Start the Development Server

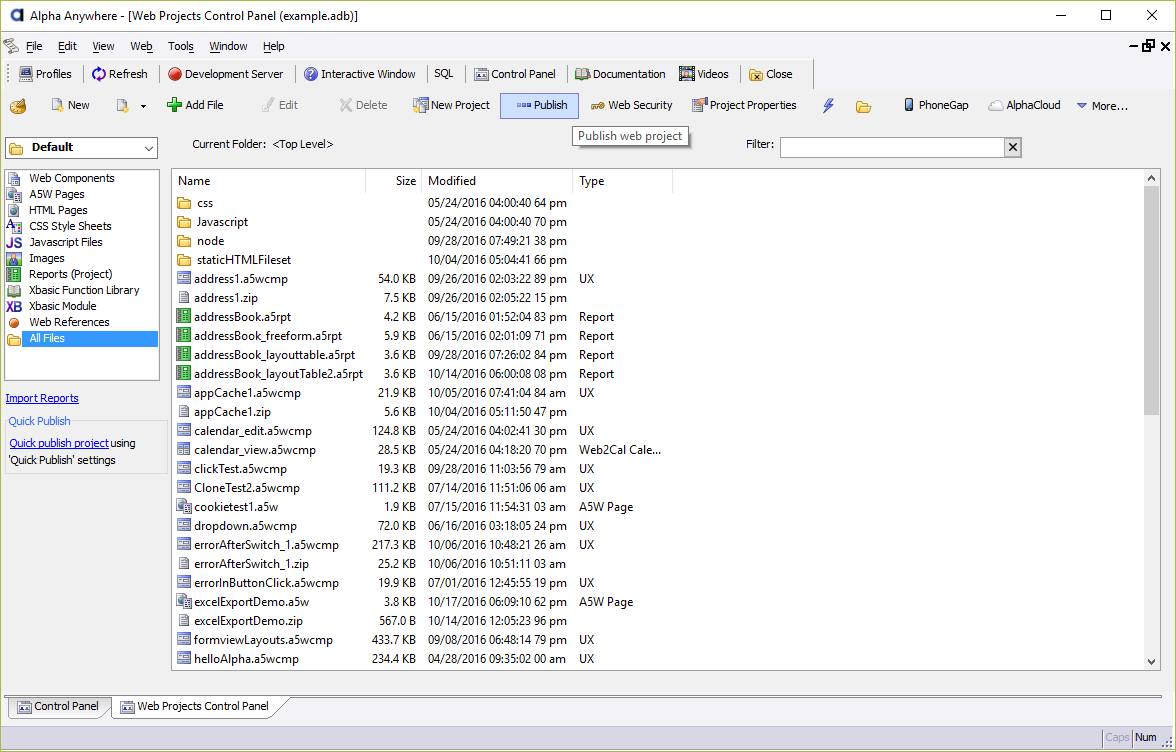click(x=226, y=74)
